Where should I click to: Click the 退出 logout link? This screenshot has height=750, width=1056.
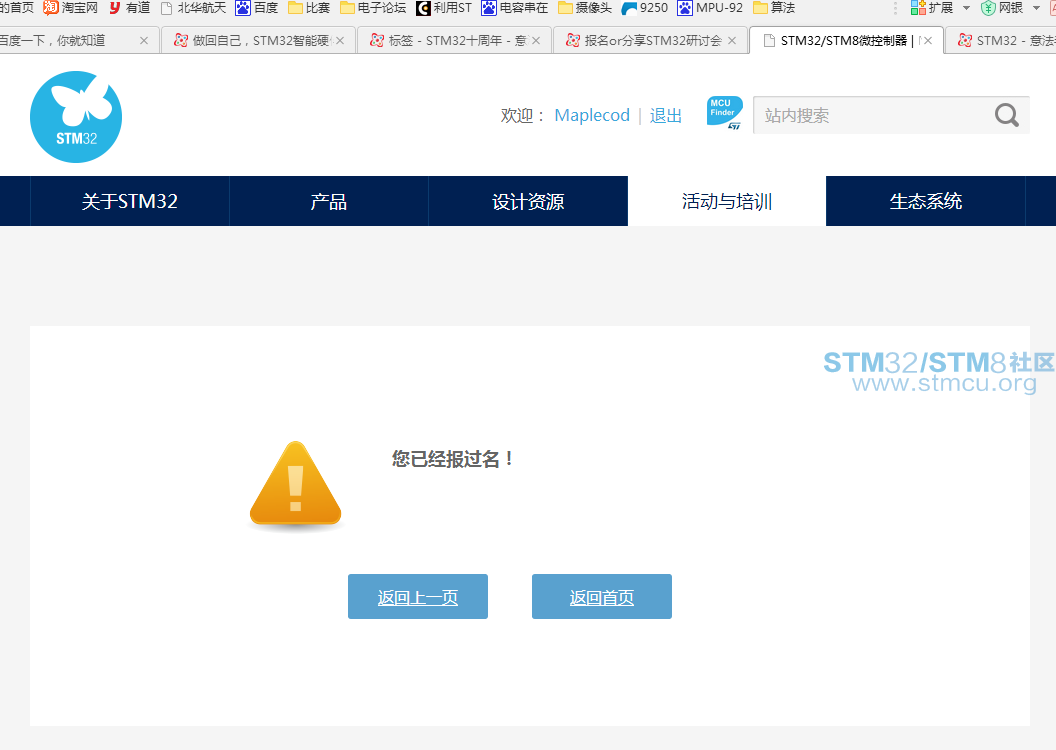click(x=665, y=115)
